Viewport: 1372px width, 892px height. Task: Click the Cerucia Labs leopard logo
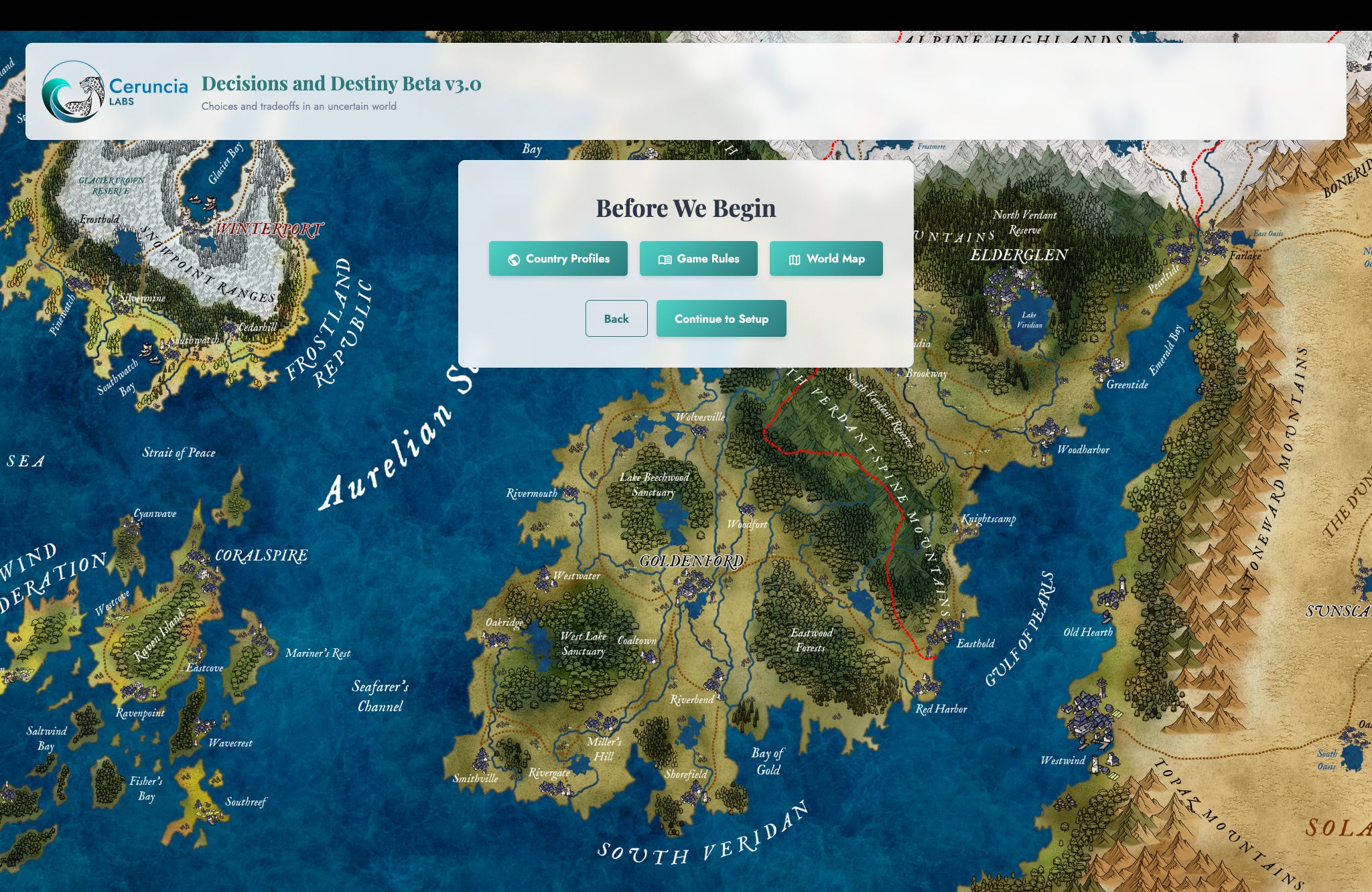pos(115,92)
